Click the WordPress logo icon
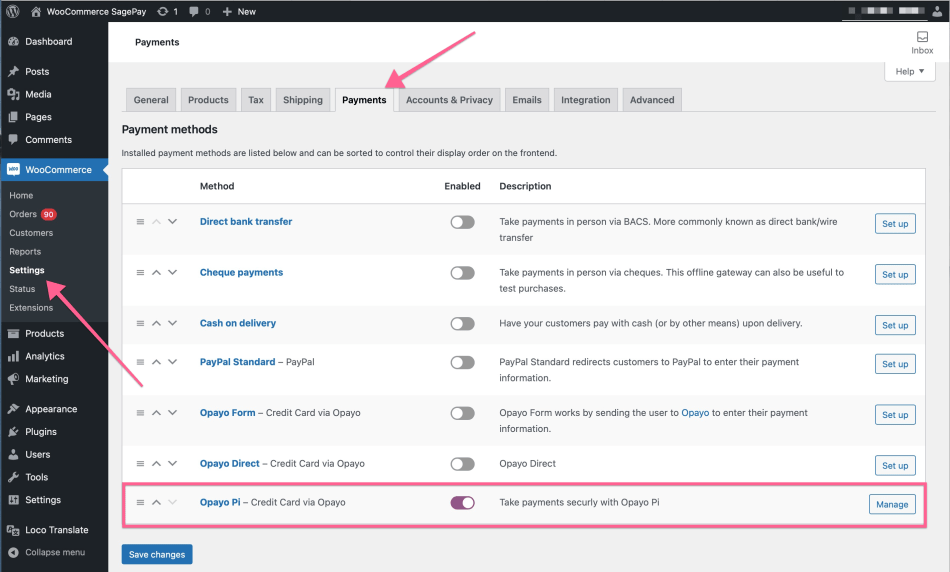This screenshot has height=572, width=950. tap(12, 11)
